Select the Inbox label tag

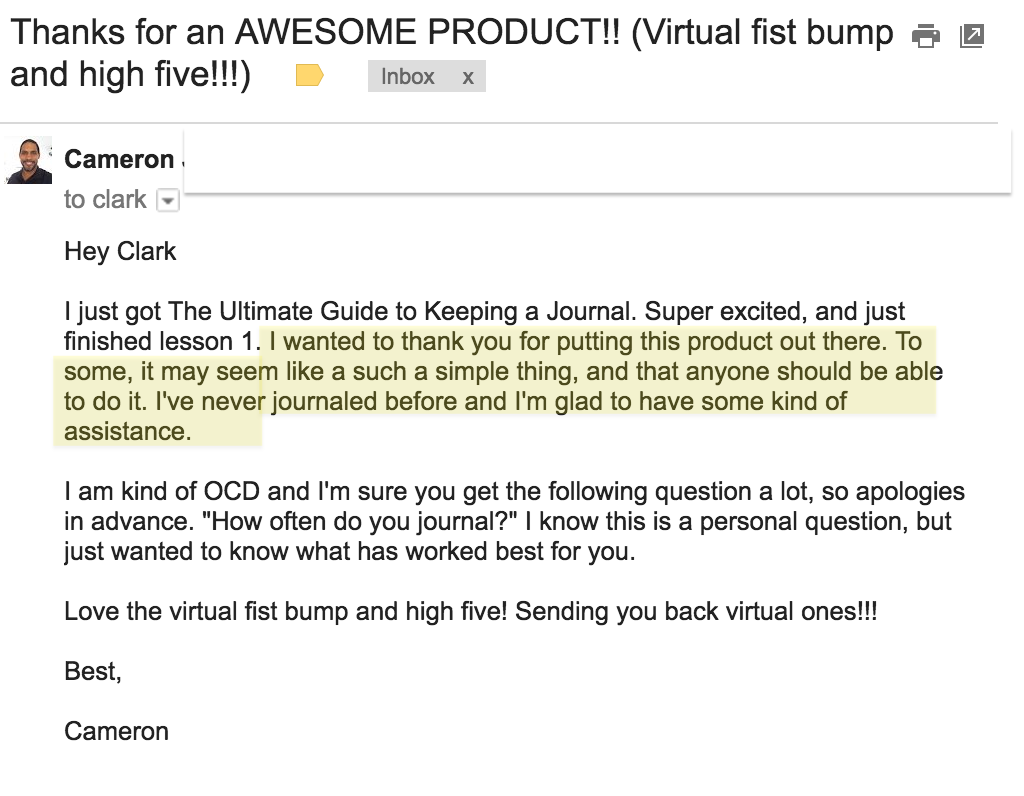[x=408, y=76]
